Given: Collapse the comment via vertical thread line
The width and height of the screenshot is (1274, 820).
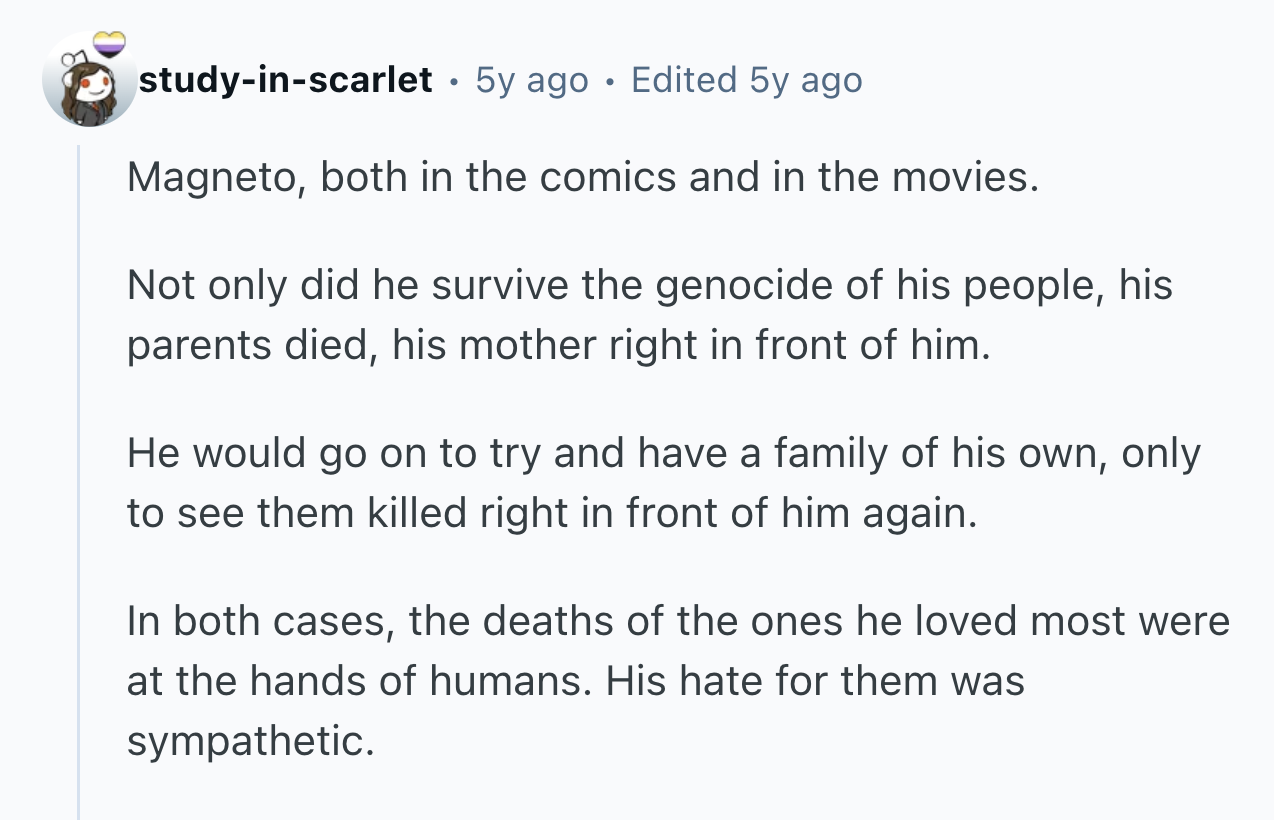Looking at the screenshot, I should pyautogui.click(x=79, y=480).
